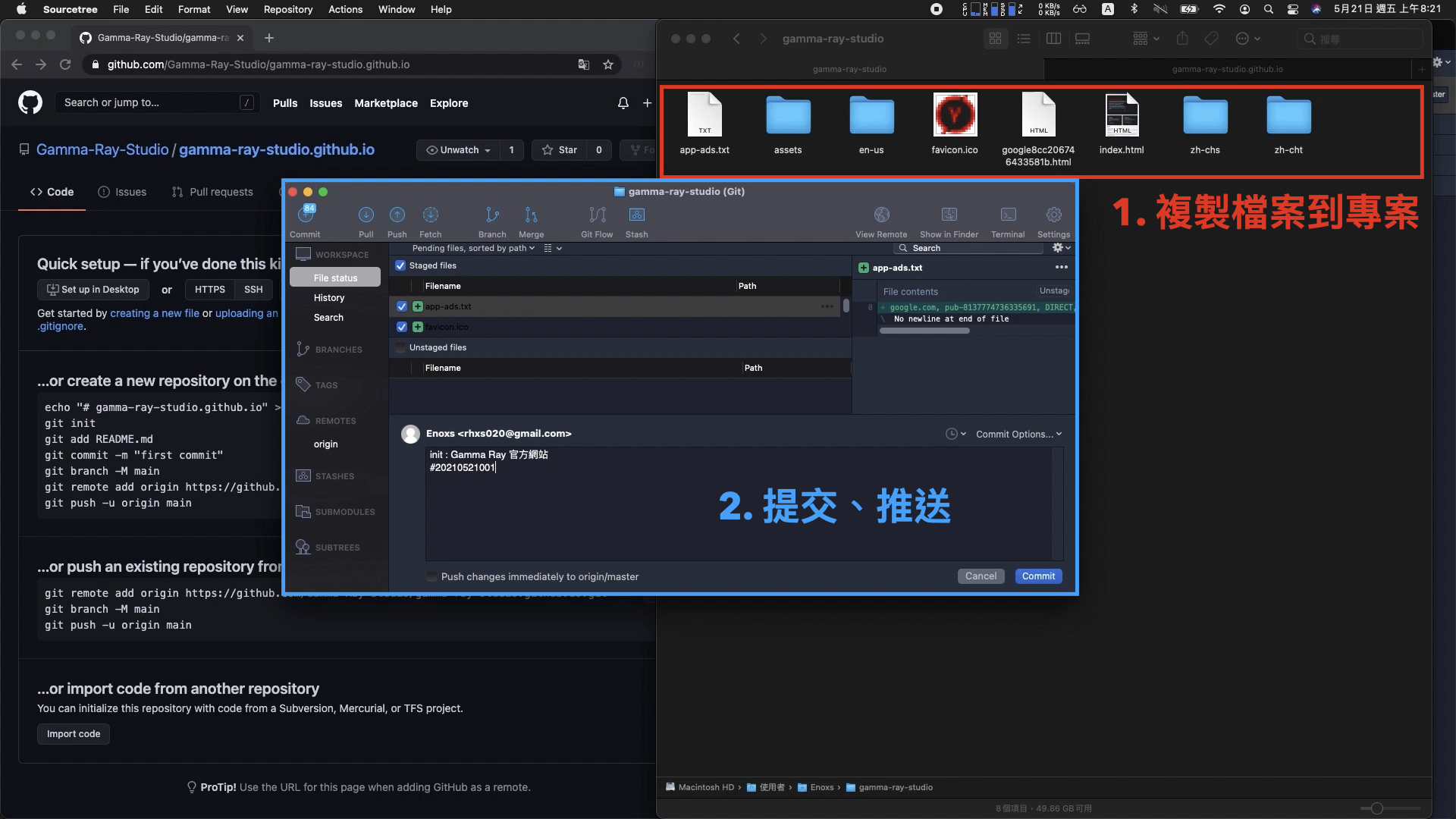Screen dimensions: 1456x819
Task: Click the Star button on GitHub repo
Action: coord(560,150)
